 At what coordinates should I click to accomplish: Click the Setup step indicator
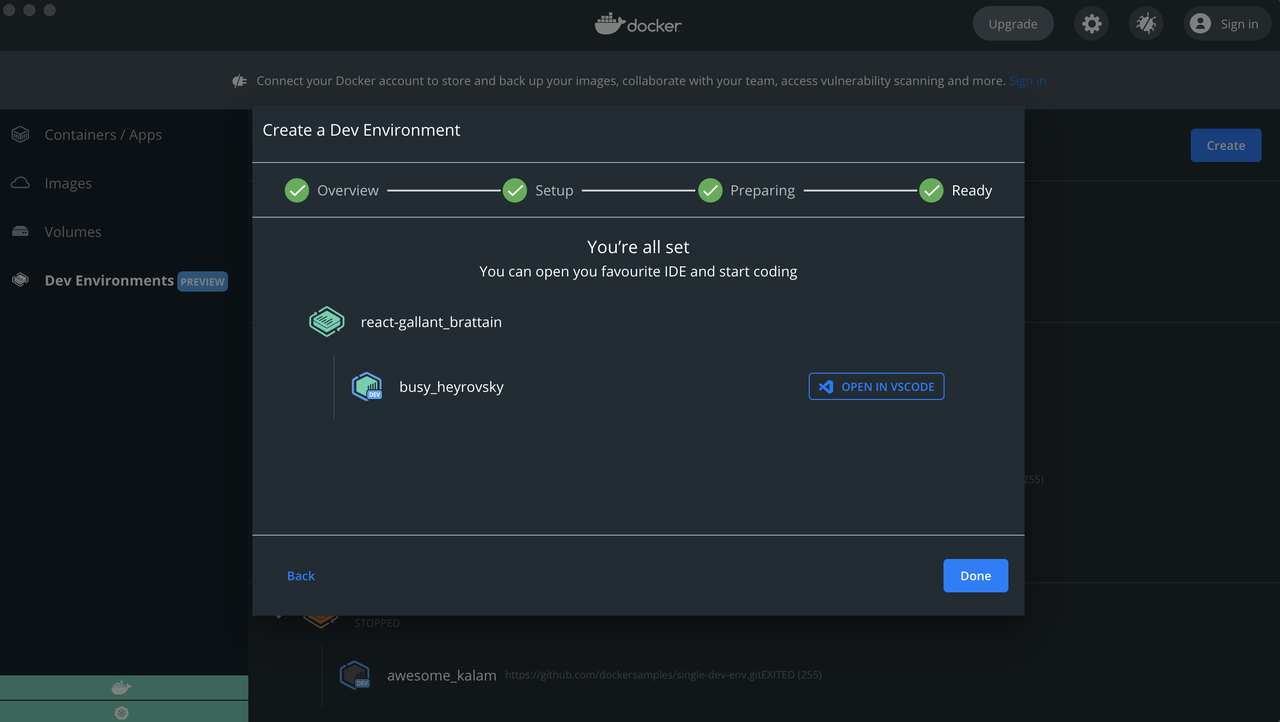point(515,190)
